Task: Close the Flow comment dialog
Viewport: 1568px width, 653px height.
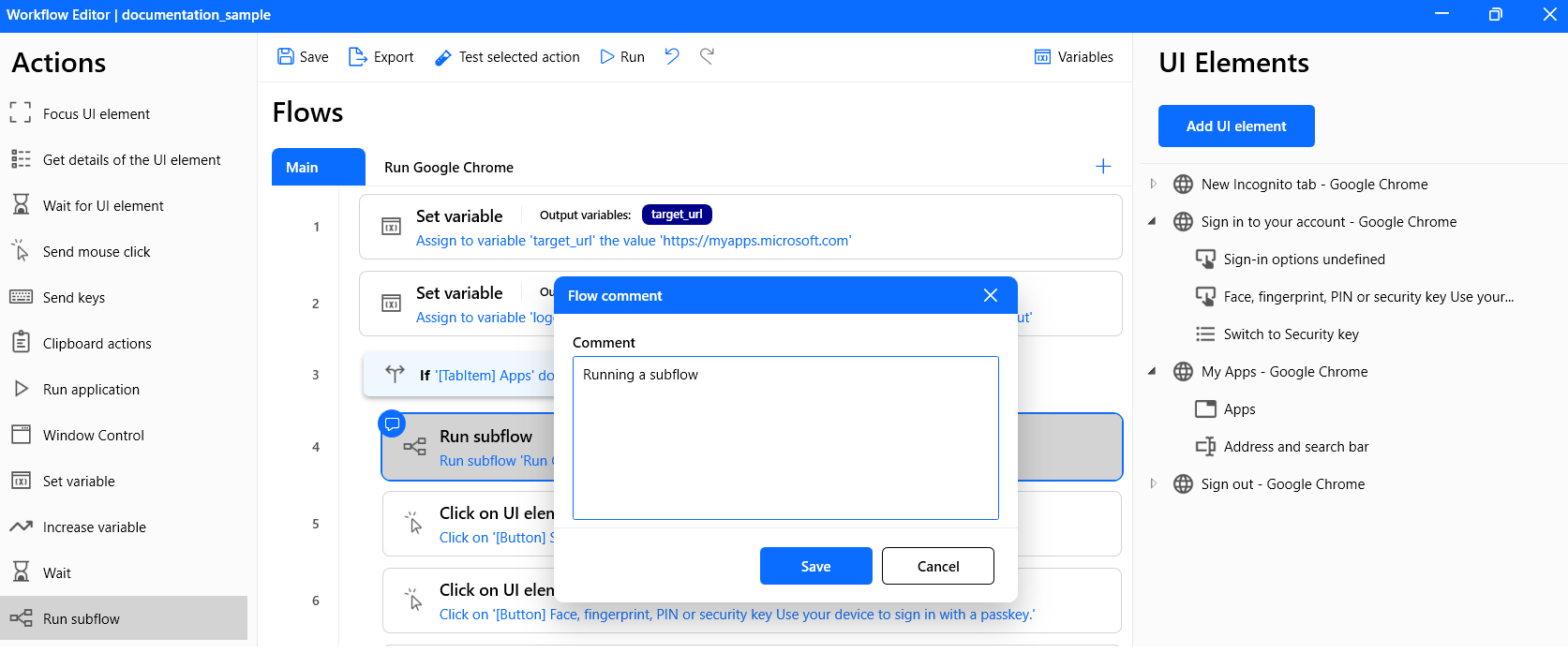Action: pyautogui.click(x=991, y=295)
